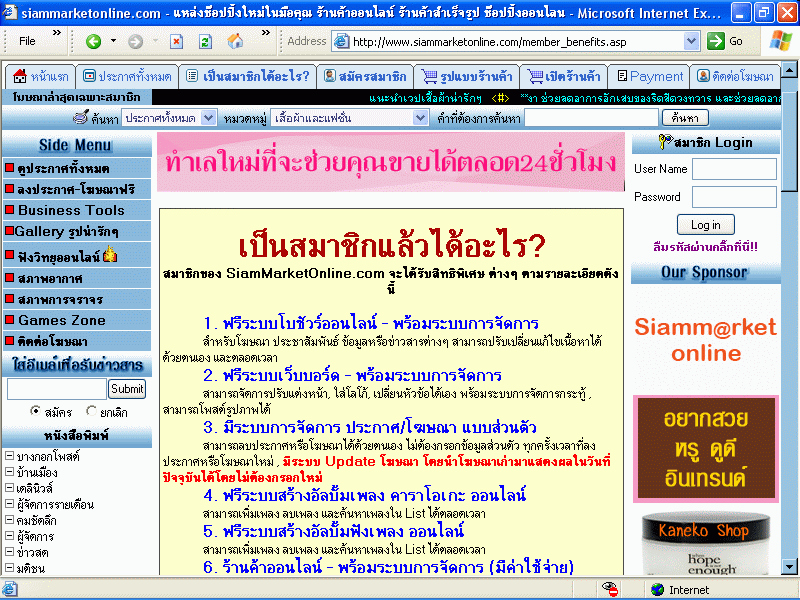The height and width of the screenshot is (600, 800).
Task: Open Business Tools in the Side Menu
Action: point(71,210)
